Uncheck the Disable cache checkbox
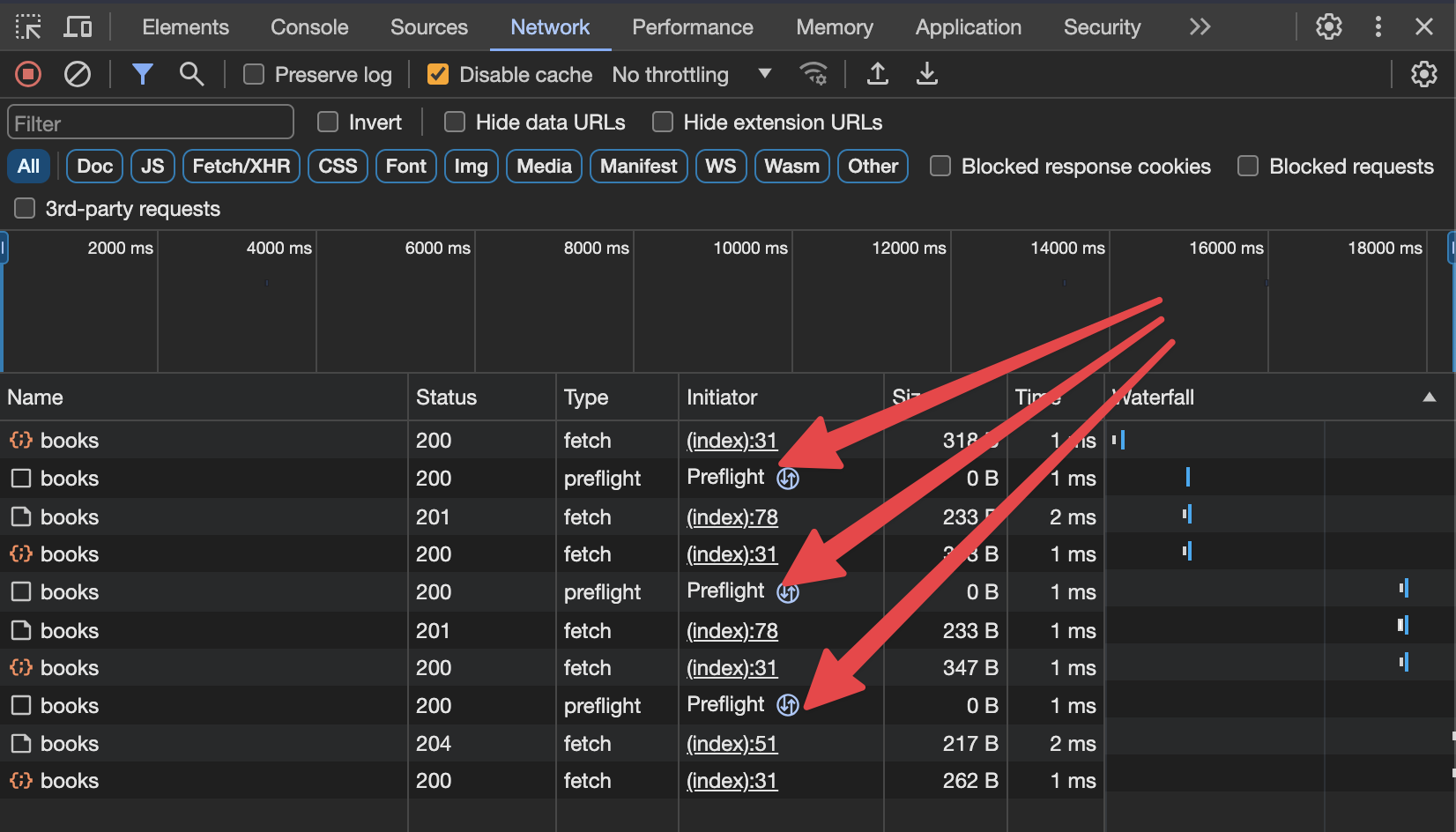 (x=437, y=75)
